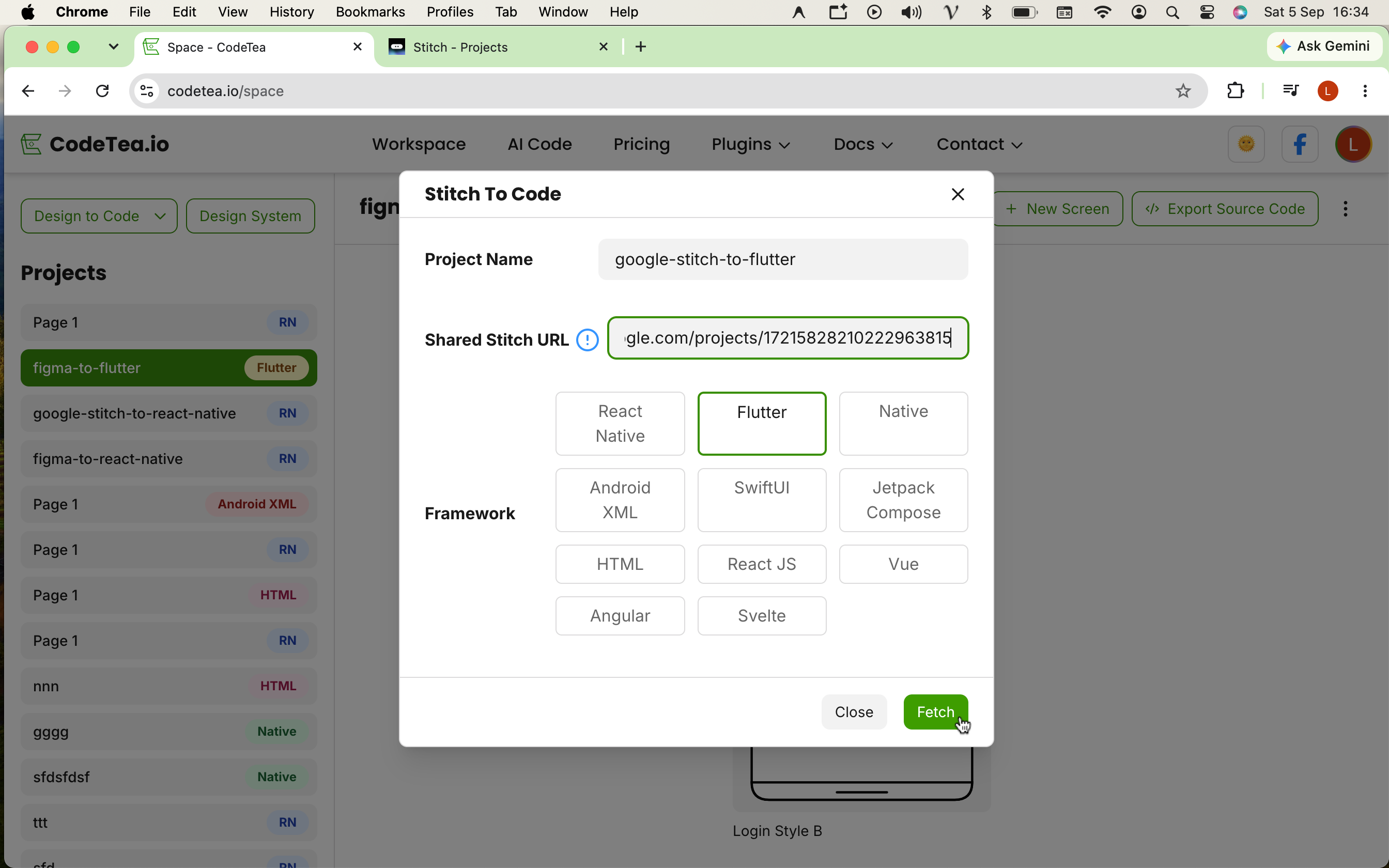Screen dimensions: 1389x868
Task: Open the Pricing nav item
Action: coord(641,144)
